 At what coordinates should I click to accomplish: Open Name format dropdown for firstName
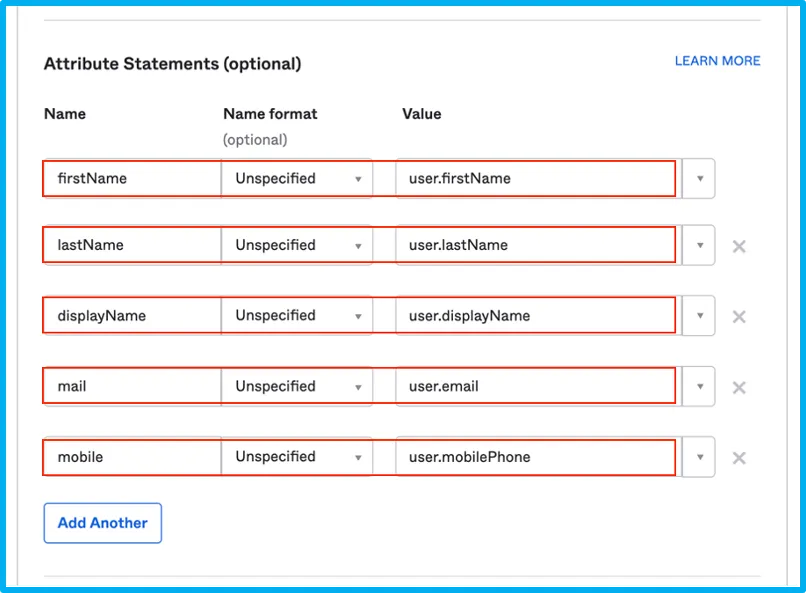(297, 178)
